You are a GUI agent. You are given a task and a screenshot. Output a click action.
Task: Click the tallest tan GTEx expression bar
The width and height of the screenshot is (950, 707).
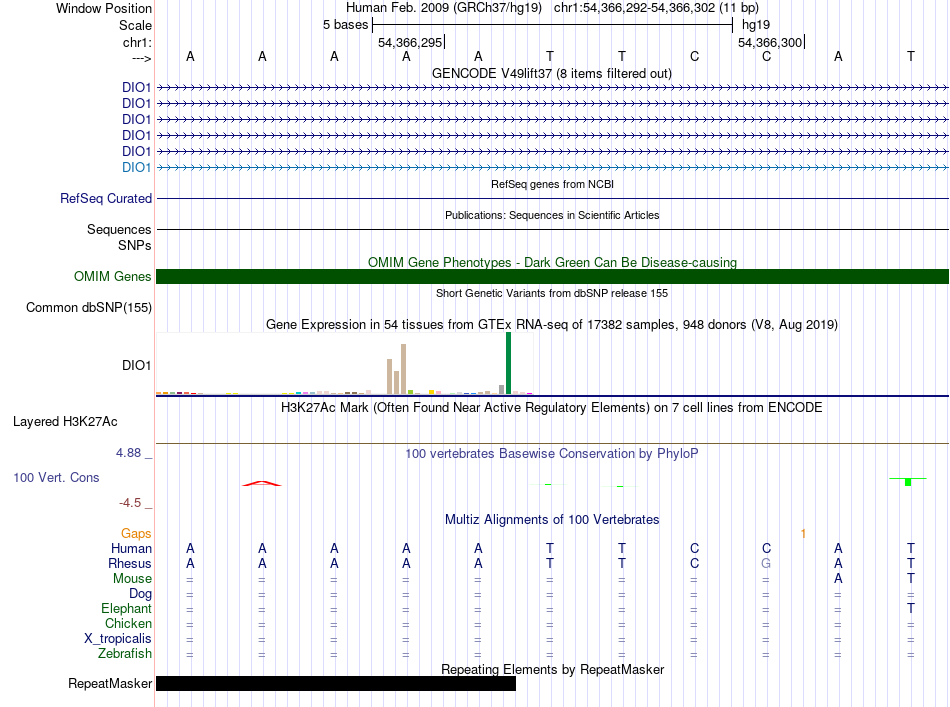click(404, 369)
